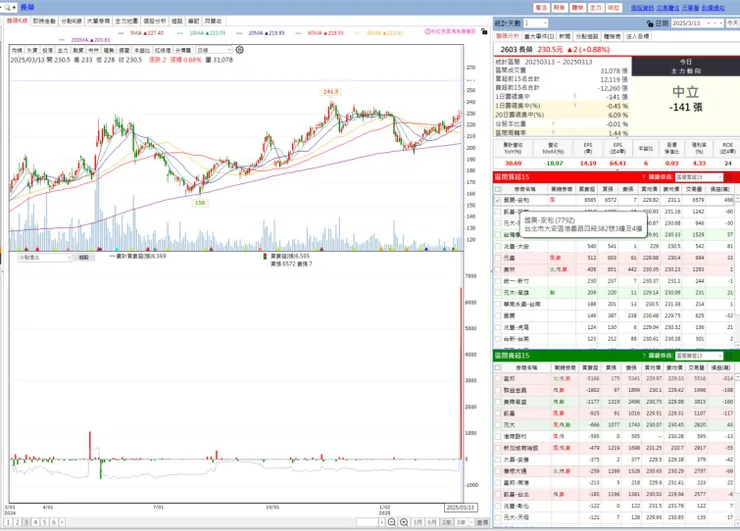Switch to the 重大事件 tab
Viewport: 740px width, 531px height.
pyautogui.click(x=539, y=36)
